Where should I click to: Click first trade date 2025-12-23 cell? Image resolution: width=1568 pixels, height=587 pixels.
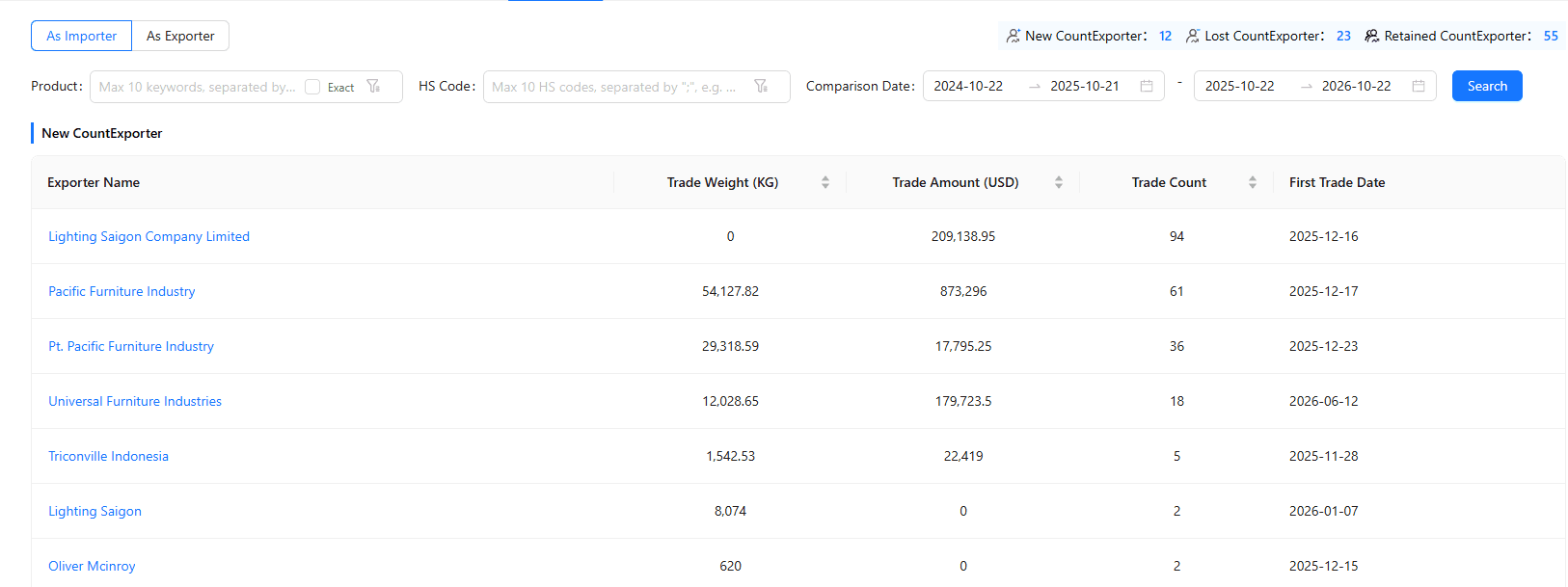click(x=1323, y=346)
